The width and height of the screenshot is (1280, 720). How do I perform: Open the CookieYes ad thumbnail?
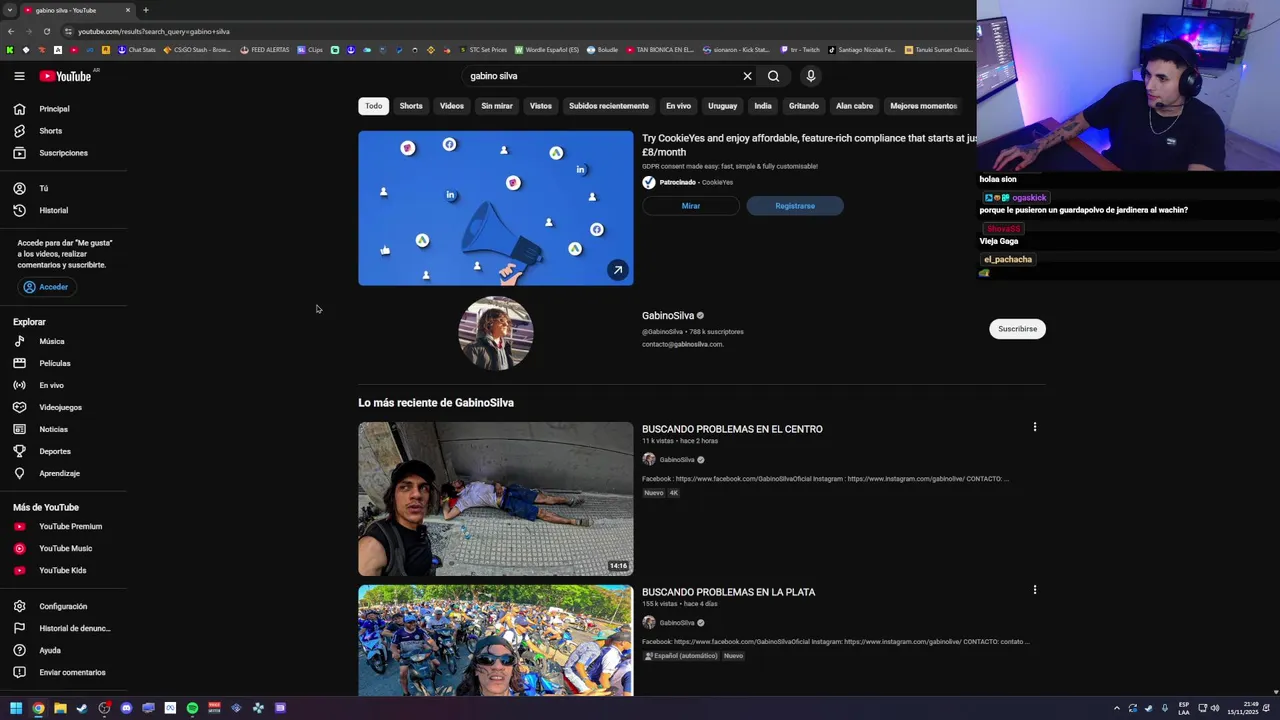pos(496,208)
